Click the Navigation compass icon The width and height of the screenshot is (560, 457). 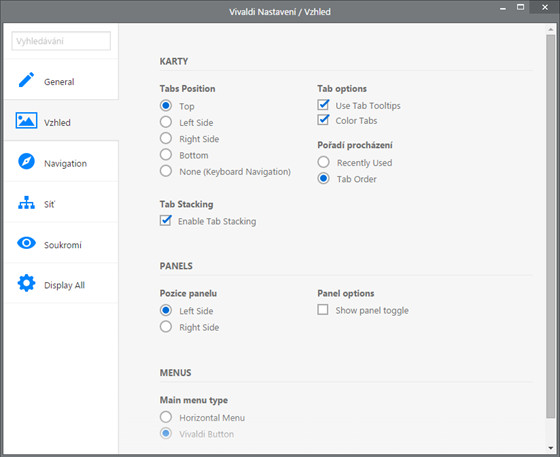coord(26,161)
